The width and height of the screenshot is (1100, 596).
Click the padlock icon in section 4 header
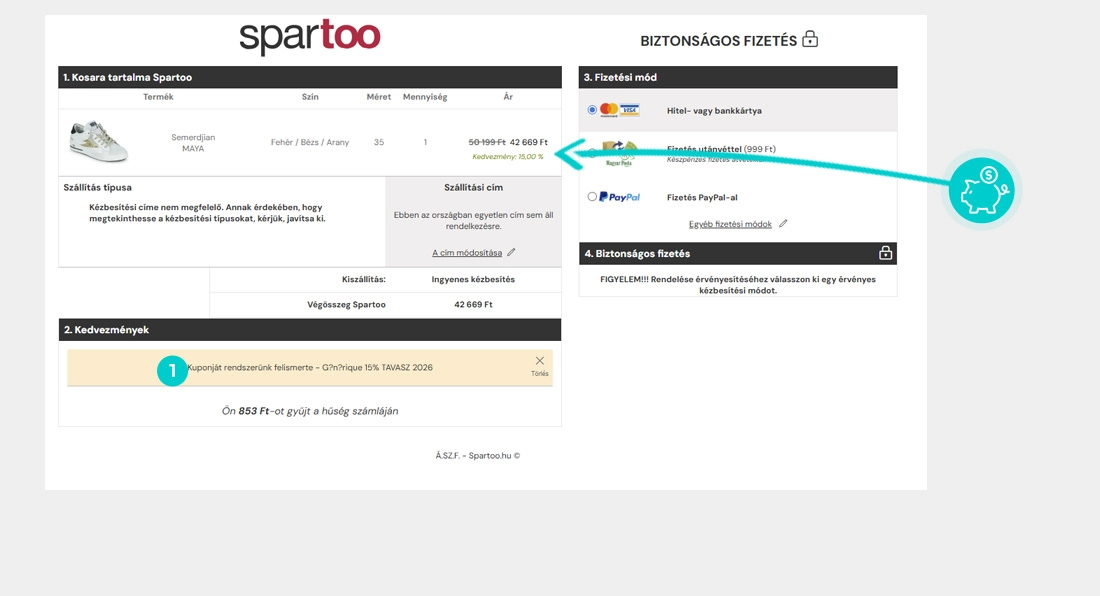885,253
